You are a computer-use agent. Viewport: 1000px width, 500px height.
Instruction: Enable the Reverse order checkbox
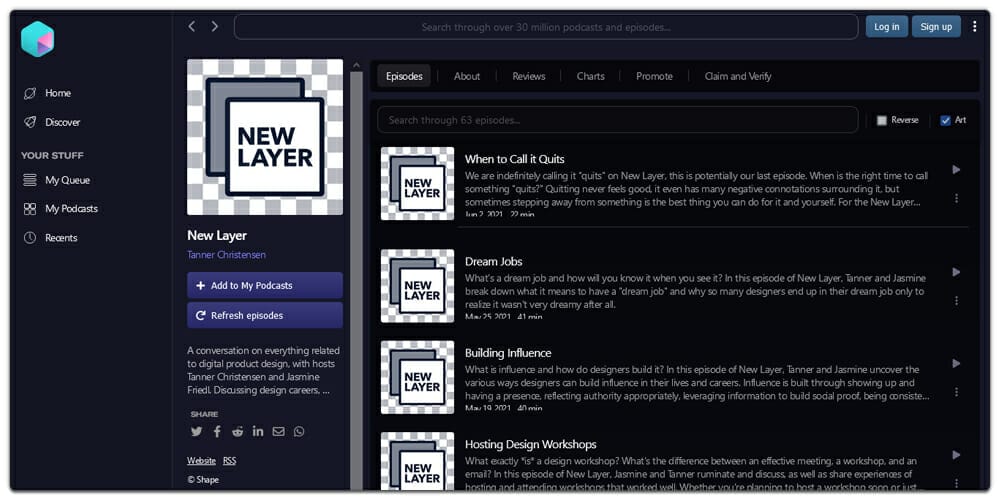(881, 120)
